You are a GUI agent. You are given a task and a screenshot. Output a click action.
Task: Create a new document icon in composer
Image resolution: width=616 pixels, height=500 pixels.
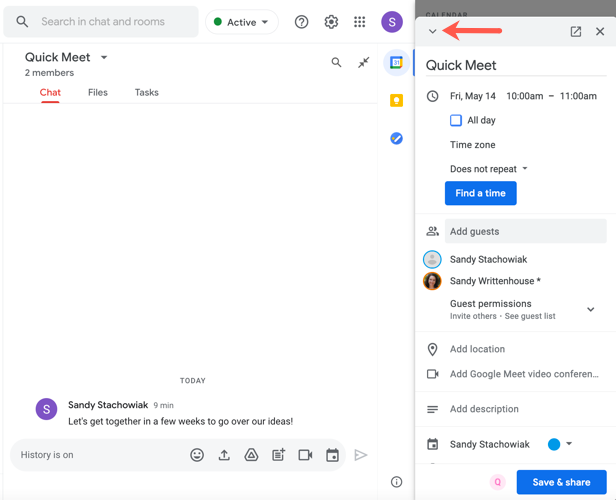point(279,455)
